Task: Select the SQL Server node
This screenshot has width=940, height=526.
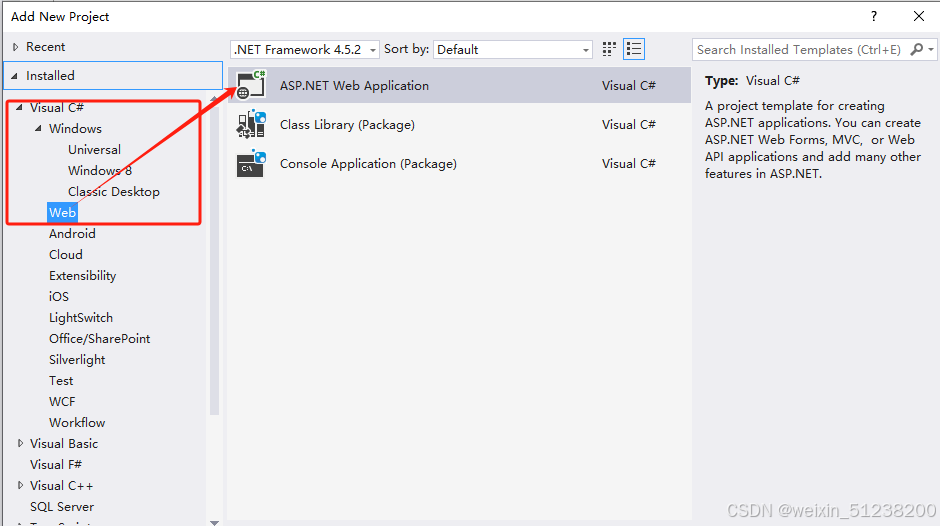Action: point(62,506)
